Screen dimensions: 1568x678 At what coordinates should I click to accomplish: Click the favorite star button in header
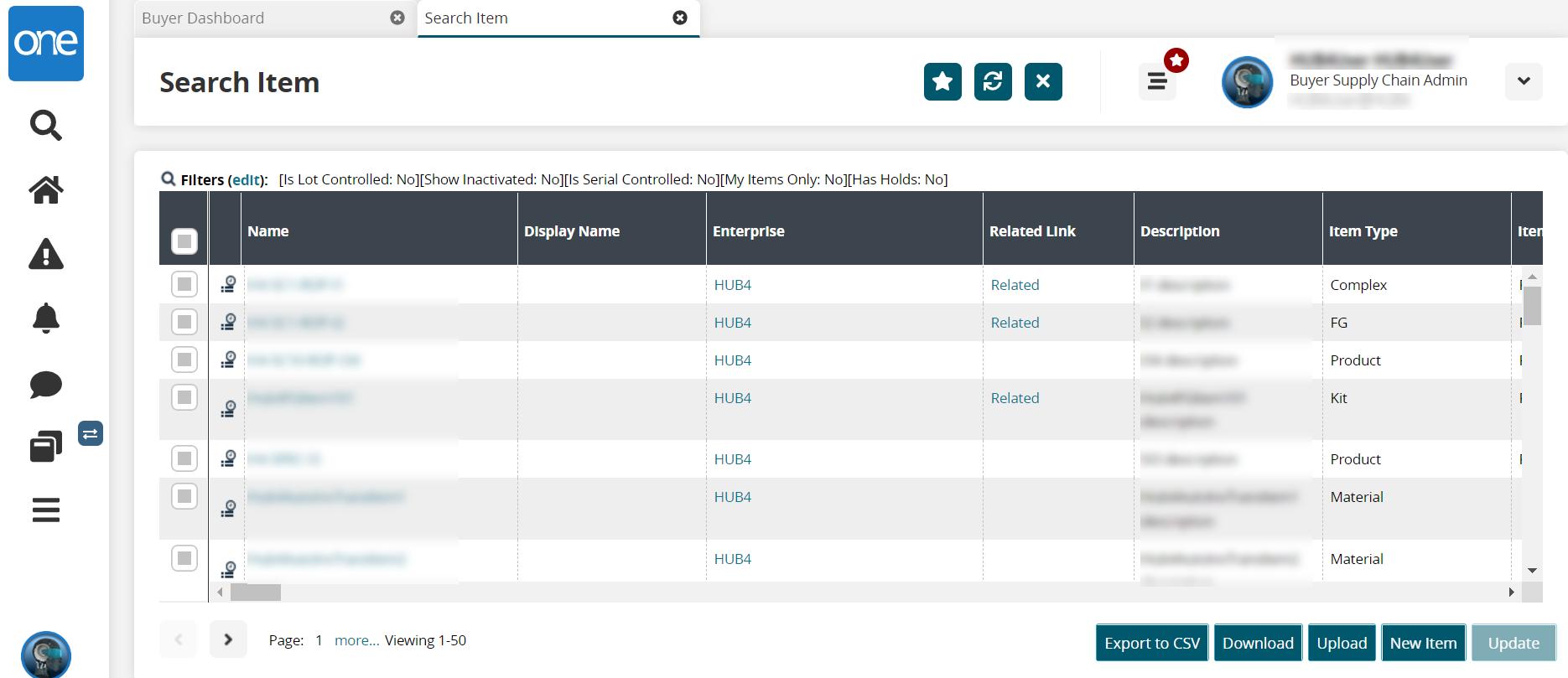point(942,81)
